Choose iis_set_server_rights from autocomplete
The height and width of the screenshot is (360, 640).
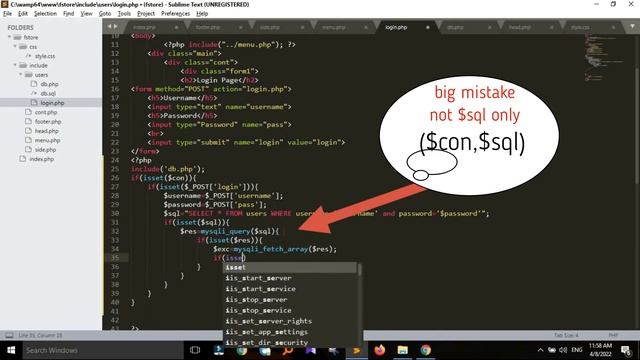click(x=290, y=321)
